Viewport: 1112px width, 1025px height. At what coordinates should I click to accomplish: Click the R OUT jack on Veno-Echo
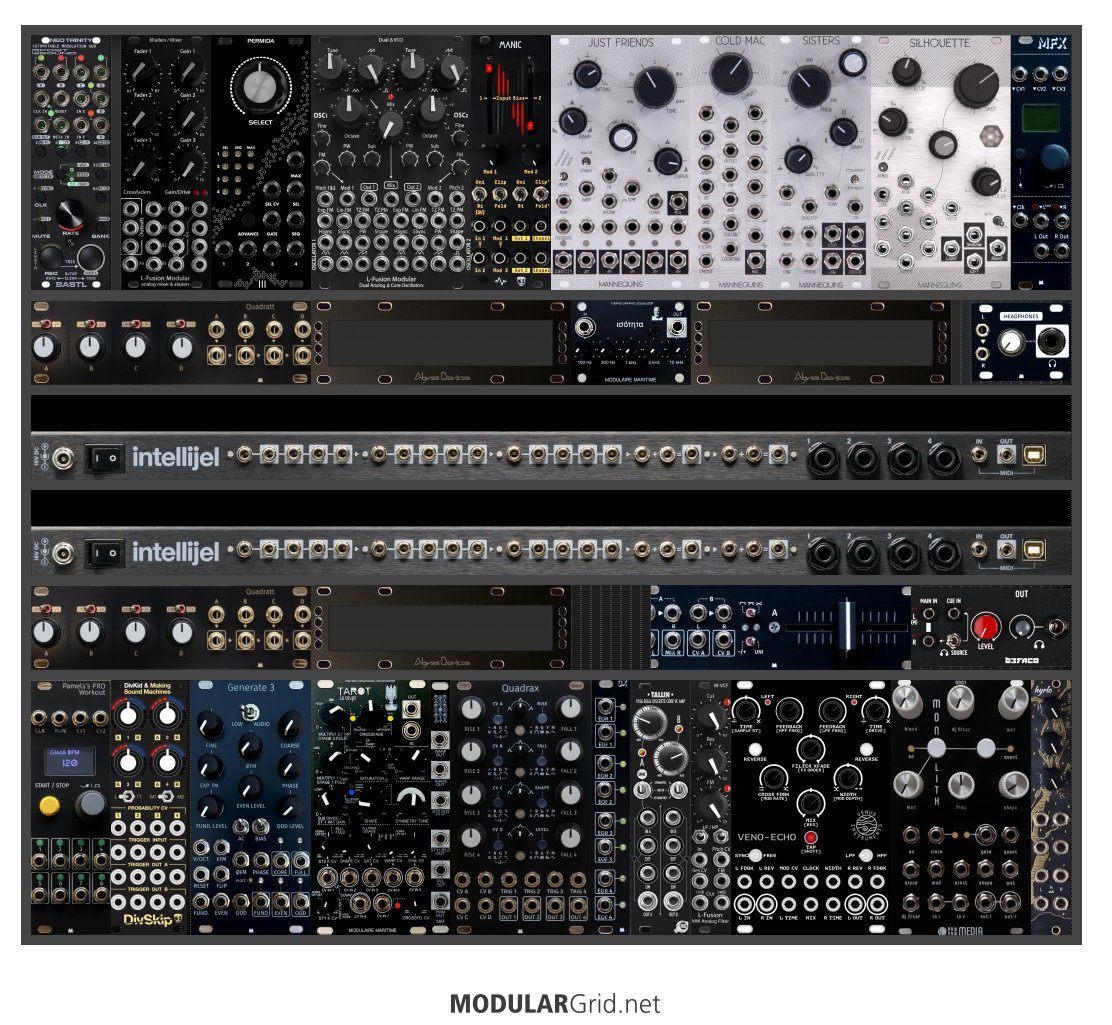point(877,904)
